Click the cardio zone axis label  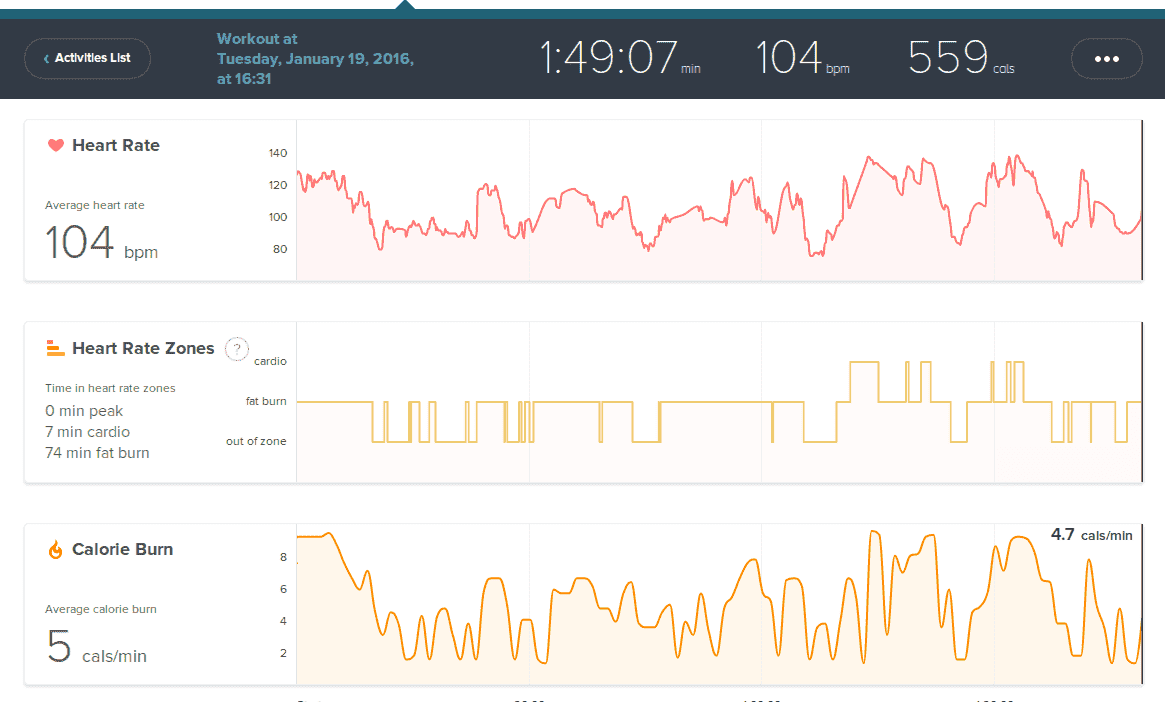[x=270, y=361]
